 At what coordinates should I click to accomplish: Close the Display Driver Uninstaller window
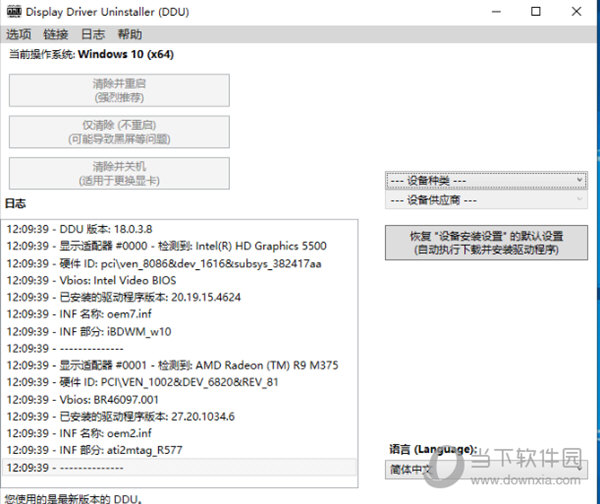576,12
